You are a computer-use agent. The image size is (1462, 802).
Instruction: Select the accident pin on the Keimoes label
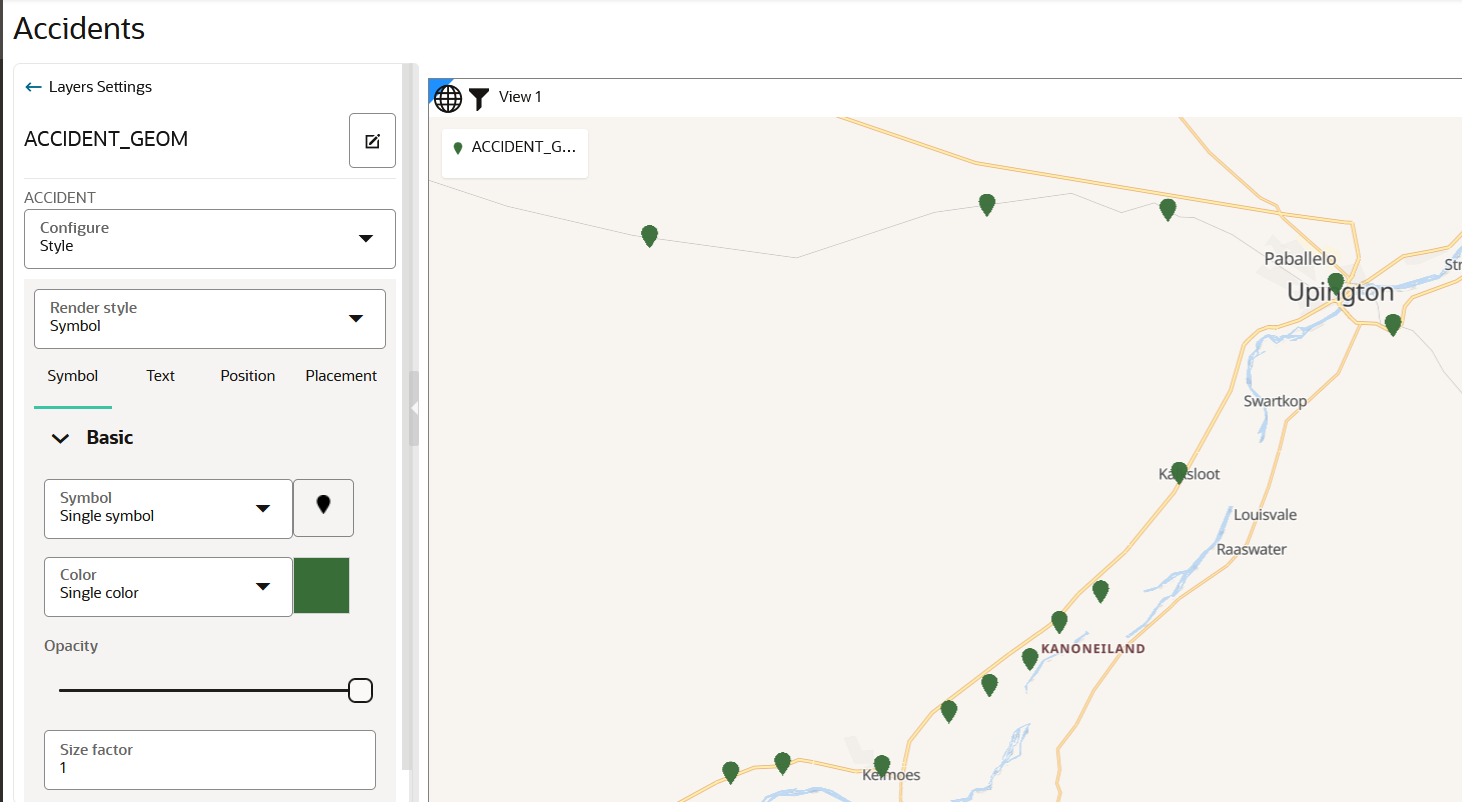point(881,766)
